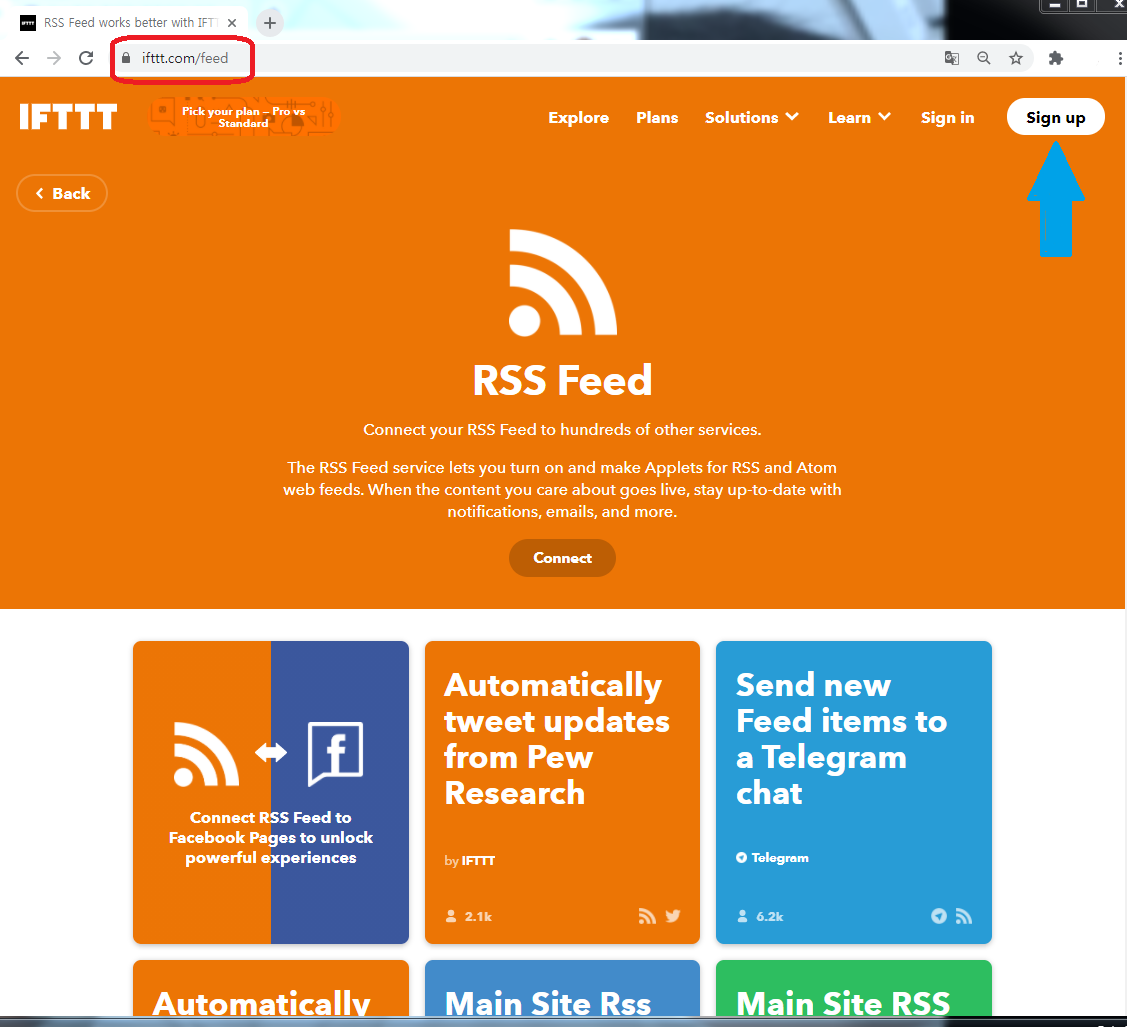Click the IFTTT logo

click(68, 116)
